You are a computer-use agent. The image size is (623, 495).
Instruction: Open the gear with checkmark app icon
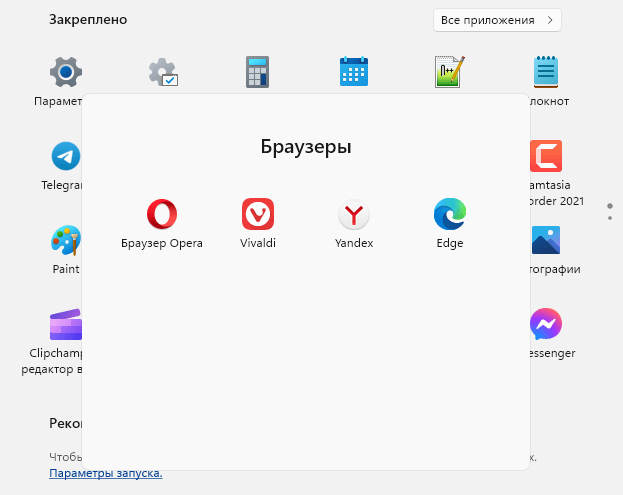coord(163,72)
